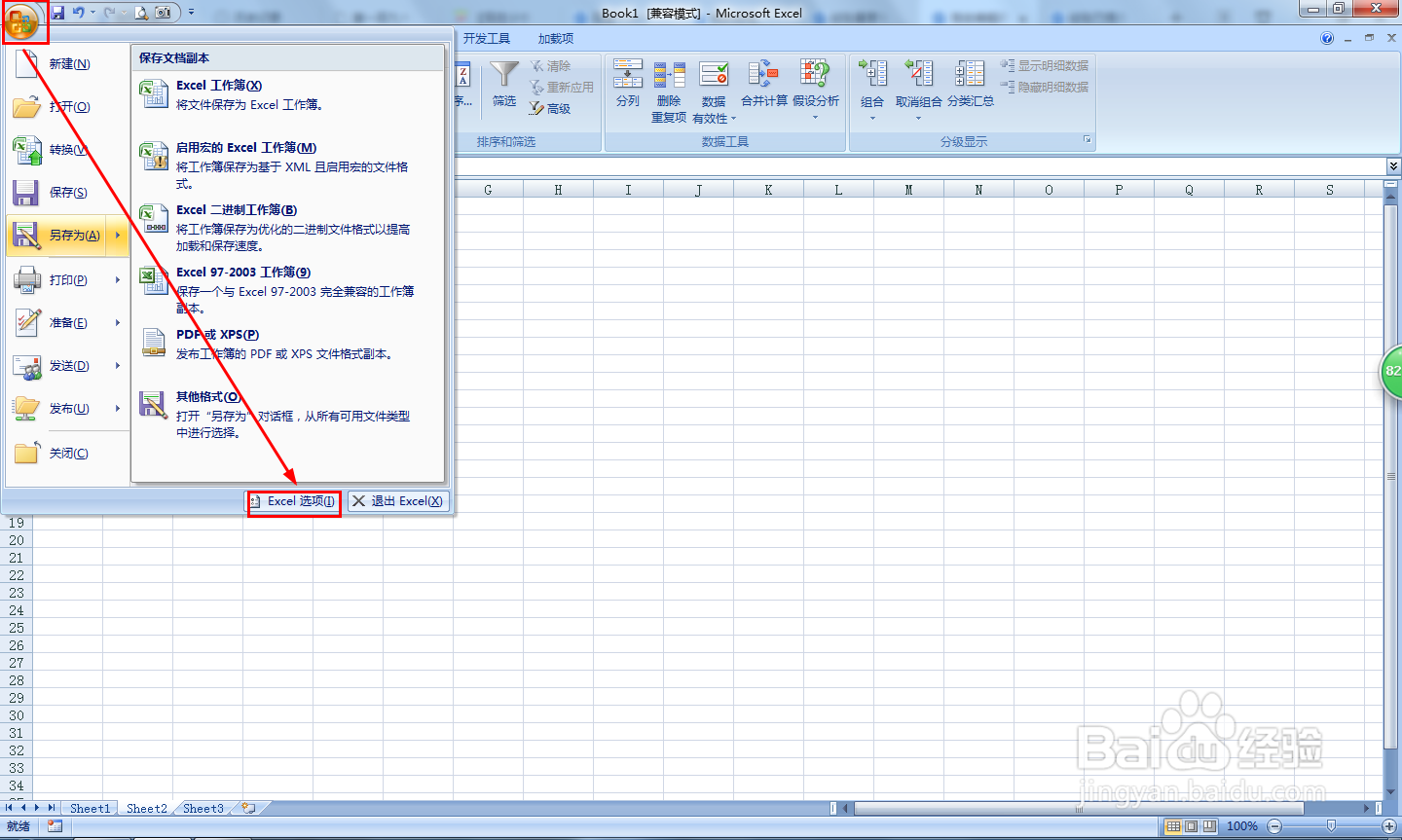This screenshot has height=840, width=1402.
Task: Save as 启用宏的 Excel 工作簿(M)
Action: coord(288,165)
